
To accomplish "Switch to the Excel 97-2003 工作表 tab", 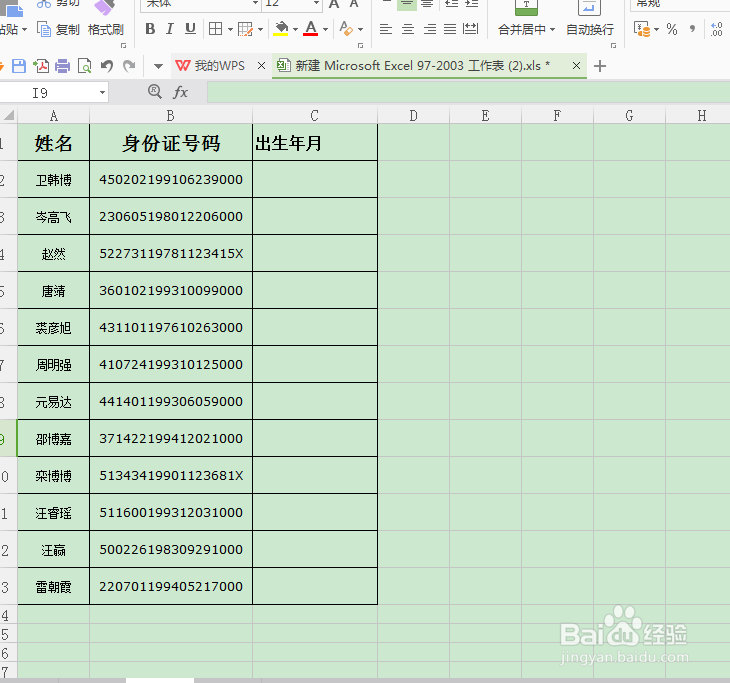I will [413, 66].
